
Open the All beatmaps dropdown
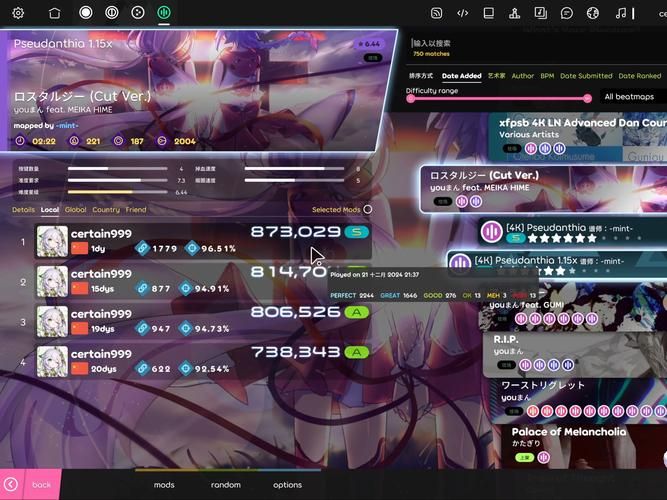point(633,97)
